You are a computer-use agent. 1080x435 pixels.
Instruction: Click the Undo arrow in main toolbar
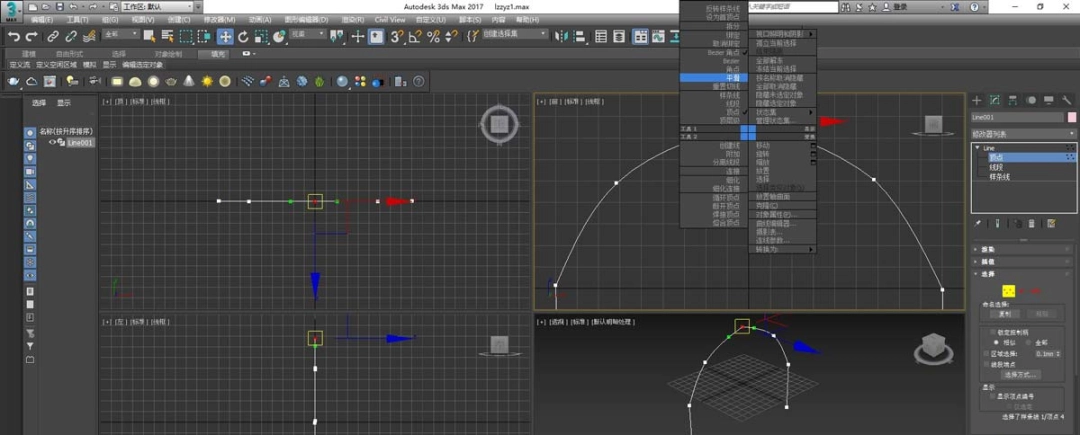(14, 36)
